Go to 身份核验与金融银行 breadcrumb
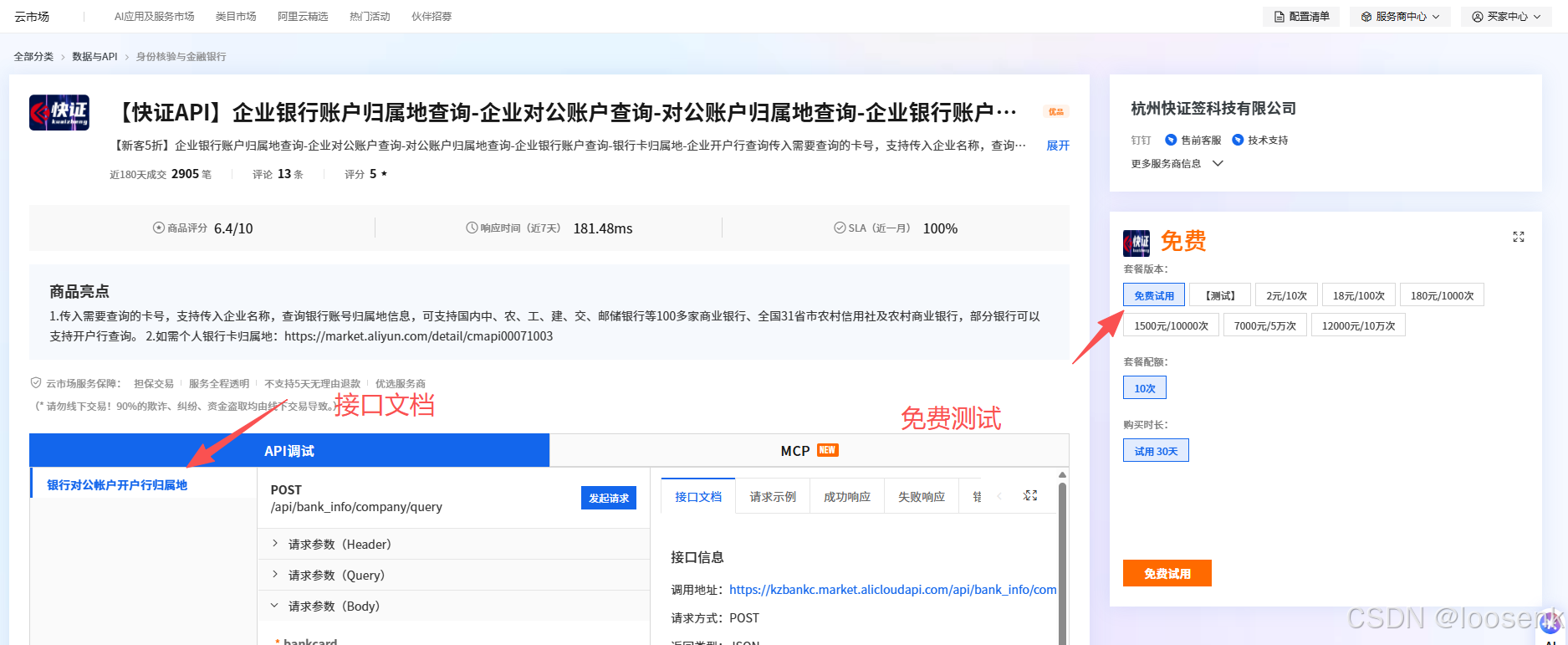The height and width of the screenshot is (645, 1568). click(x=181, y=57)
